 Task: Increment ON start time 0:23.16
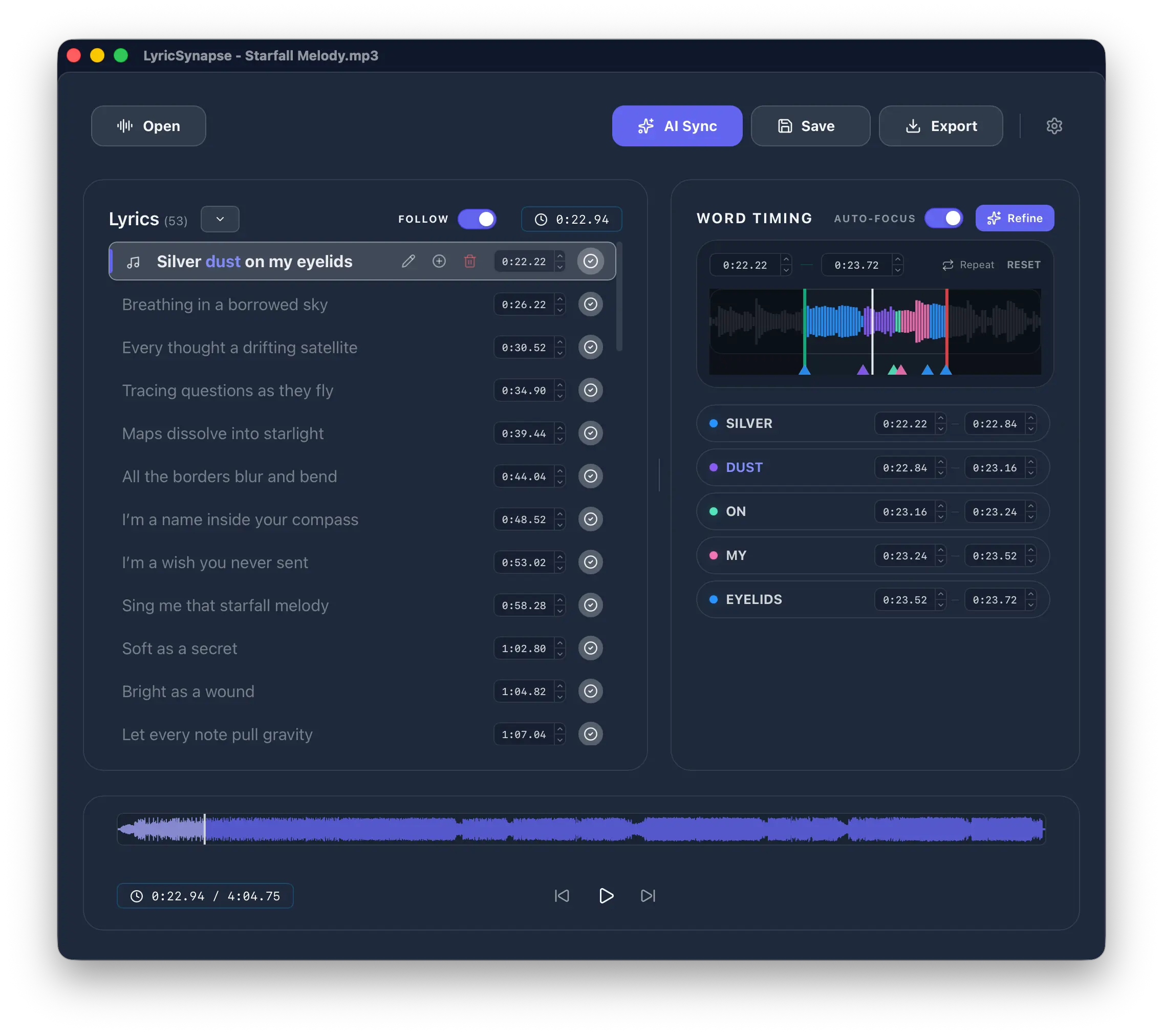(940, 506)
